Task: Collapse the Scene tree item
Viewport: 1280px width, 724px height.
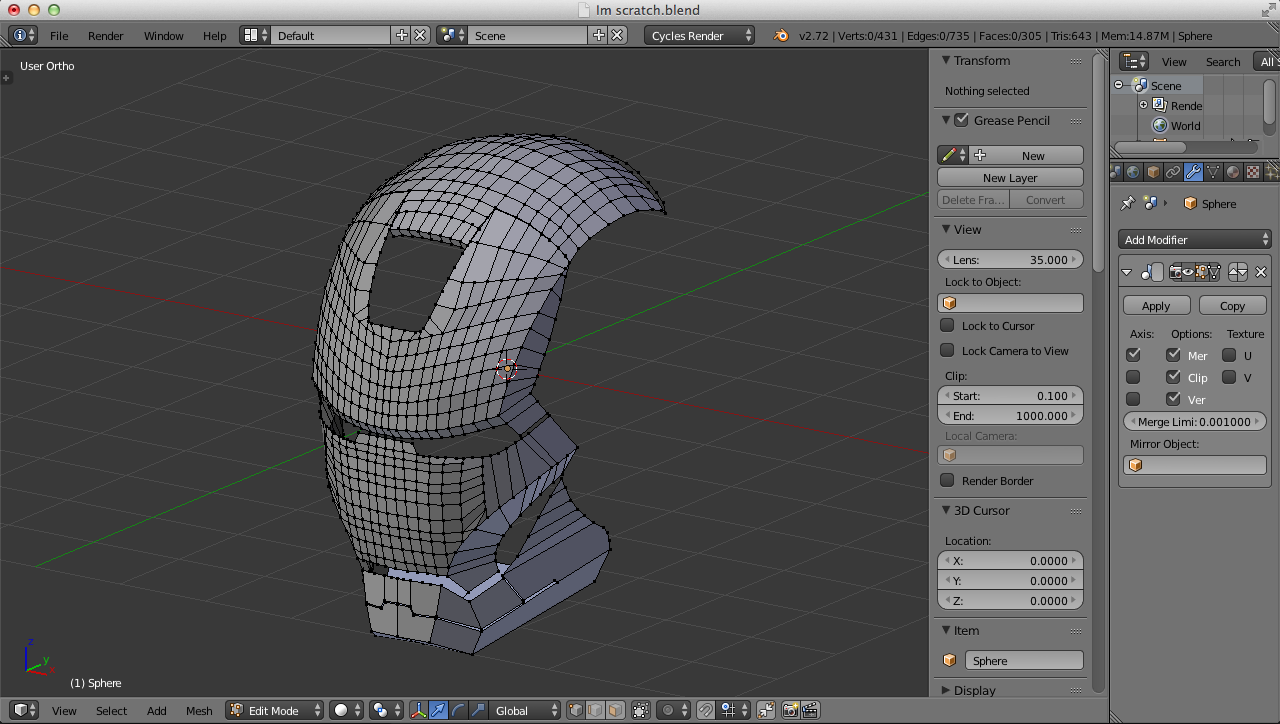Action: click(1119, 85)
